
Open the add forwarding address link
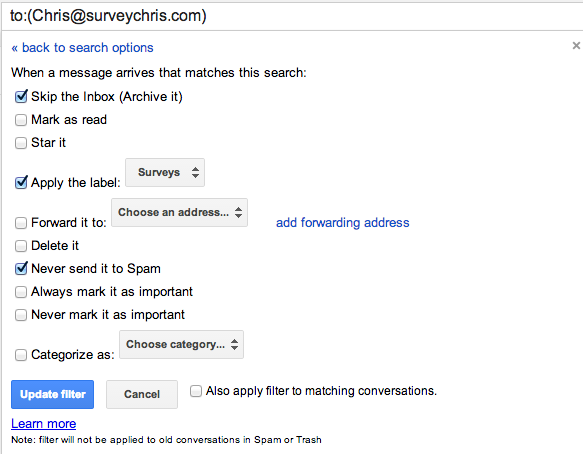click(x=342, y=223)
